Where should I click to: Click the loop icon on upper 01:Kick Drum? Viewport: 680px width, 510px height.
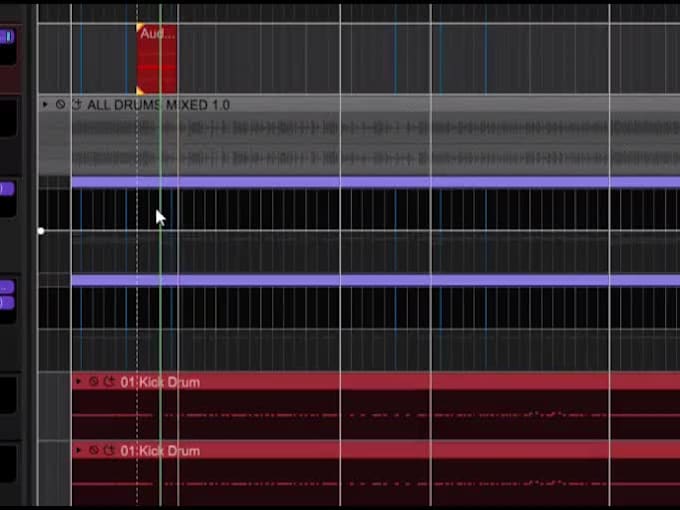click(109, 381)
